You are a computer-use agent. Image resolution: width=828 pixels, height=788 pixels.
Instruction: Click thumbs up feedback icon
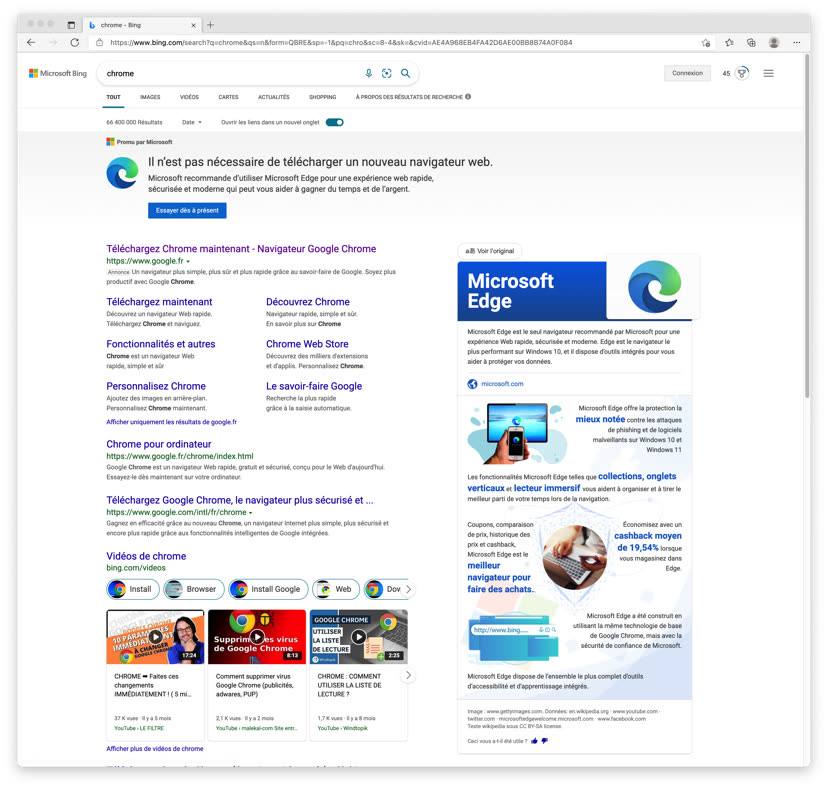(534, 740)
